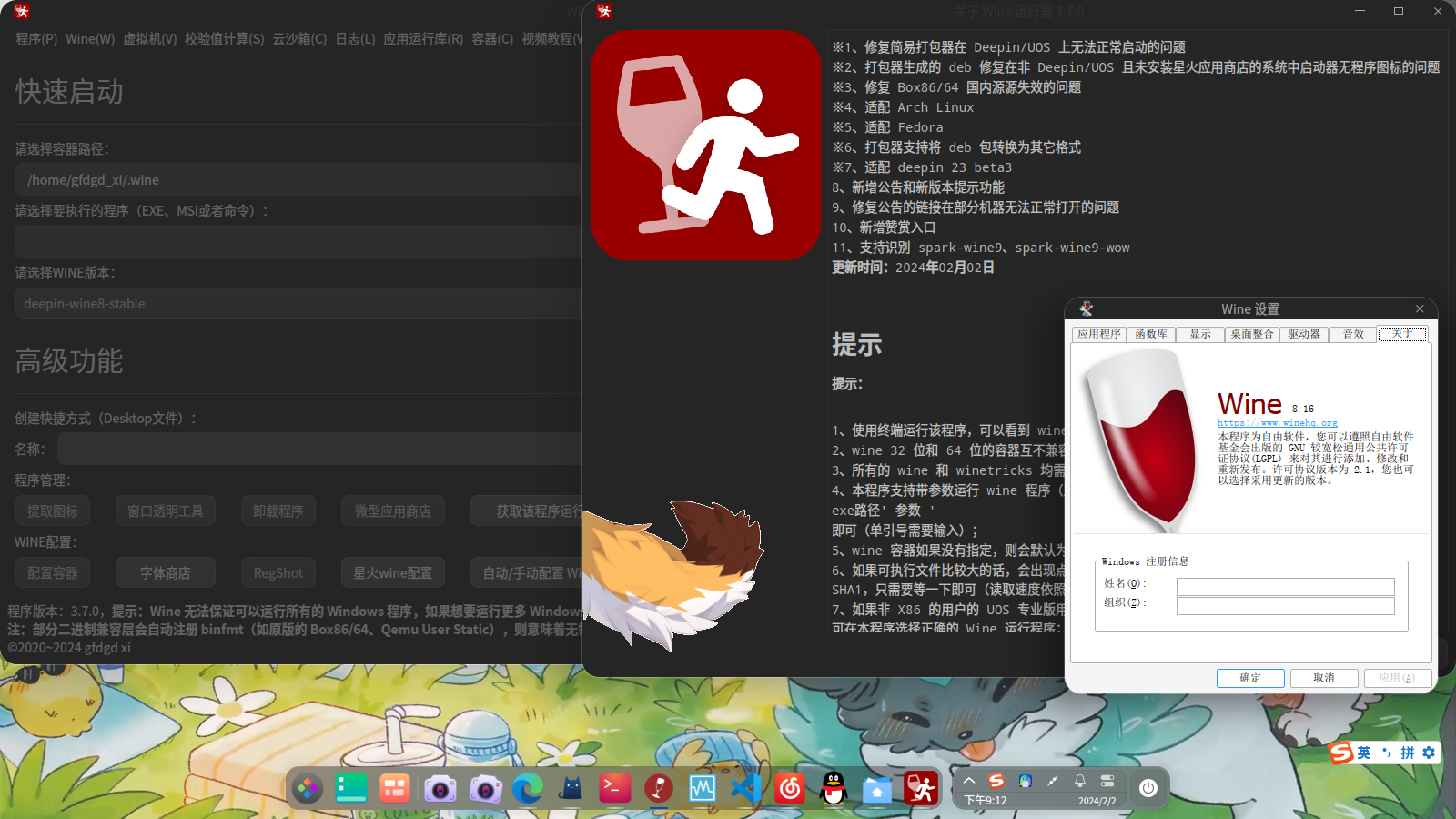Click the 姓名(O) input field
The image size is (1456, 819).
tap(1285, 587)
